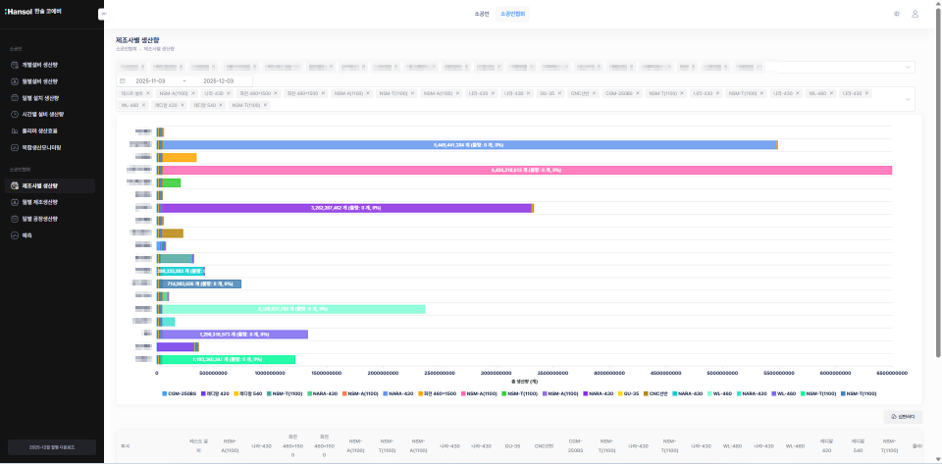Image resolution: width=942 pixels, height=464 pixels.
Task: Click the user profile icon
Action: 915,14
